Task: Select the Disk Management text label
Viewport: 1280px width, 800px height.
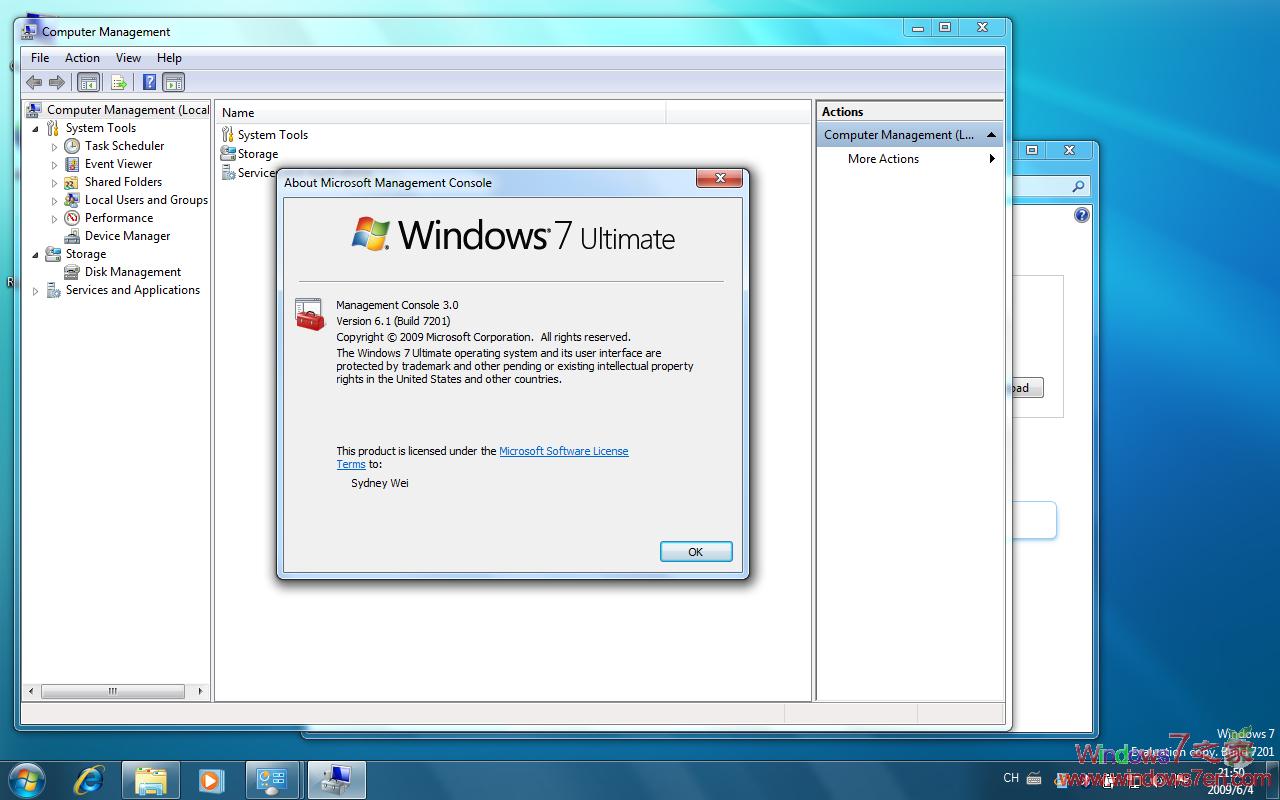Action: [133, 272]
